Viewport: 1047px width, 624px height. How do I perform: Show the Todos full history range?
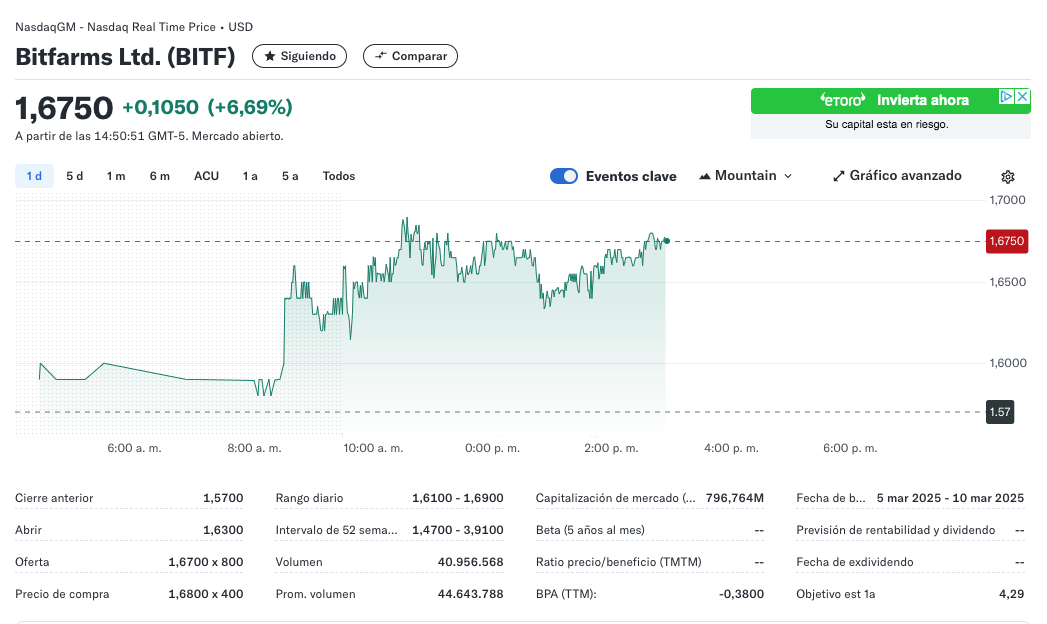point(339,176)
